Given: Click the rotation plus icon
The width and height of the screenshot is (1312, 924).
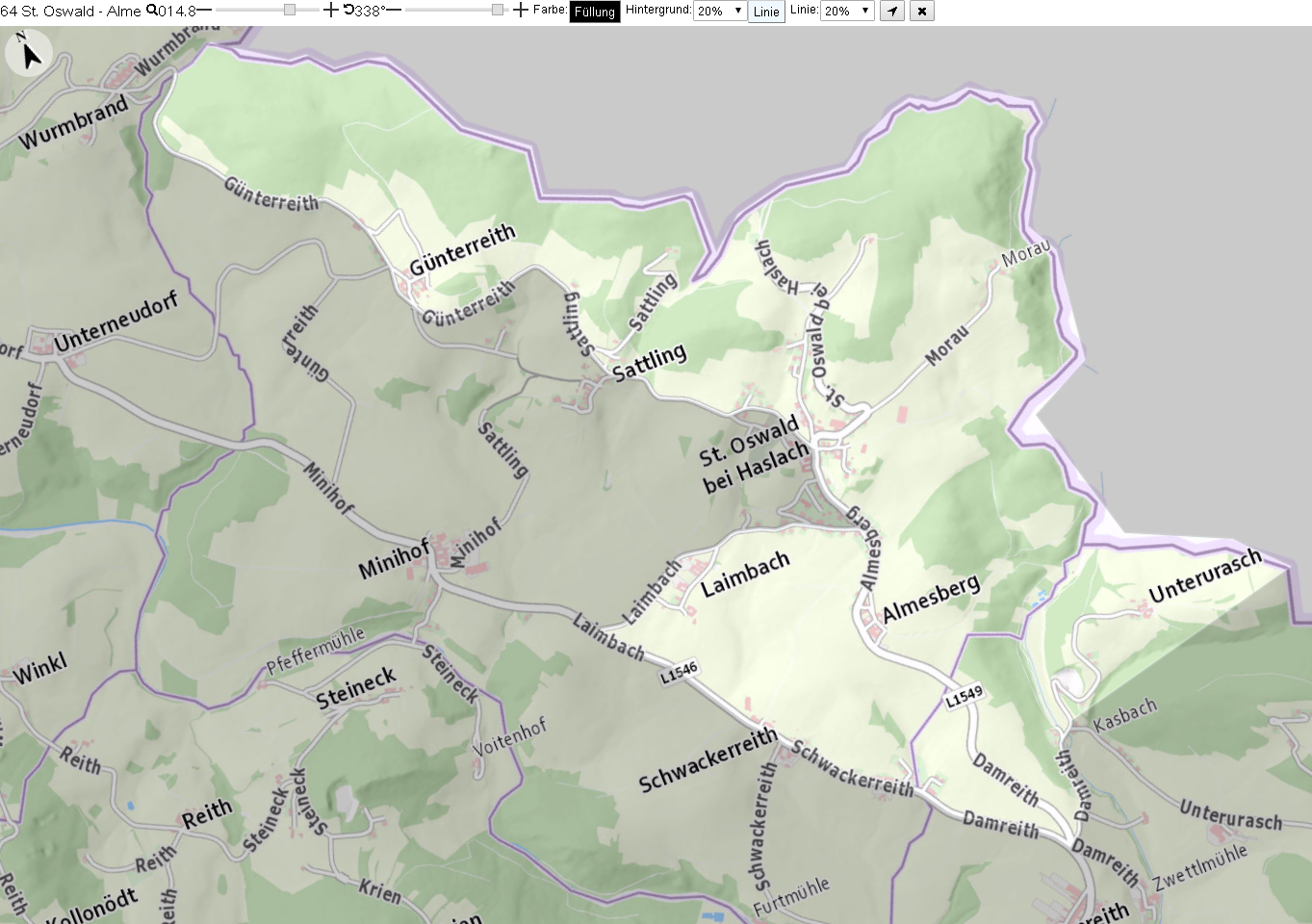Looking at the screenshot, I should tap(521, 11).
